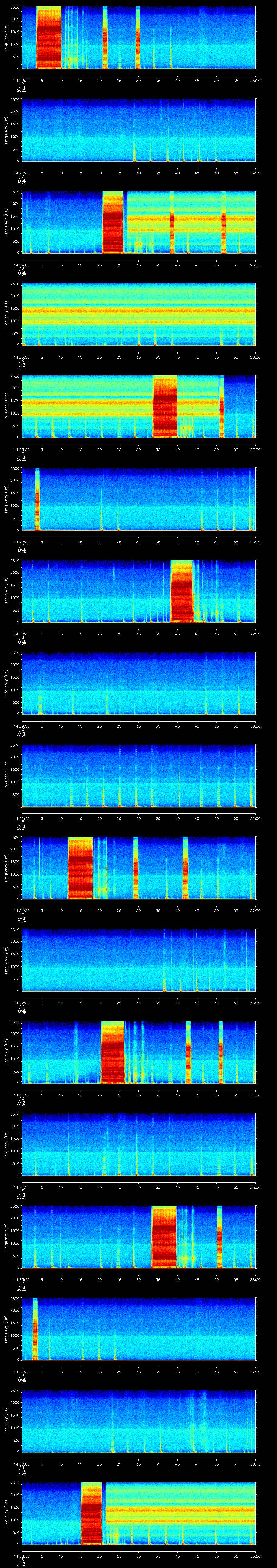Image resolution: width=277 pixels, height=1568 pixels.
Task: Click the 14:24:00 start time label
Action: coord(21,265)
